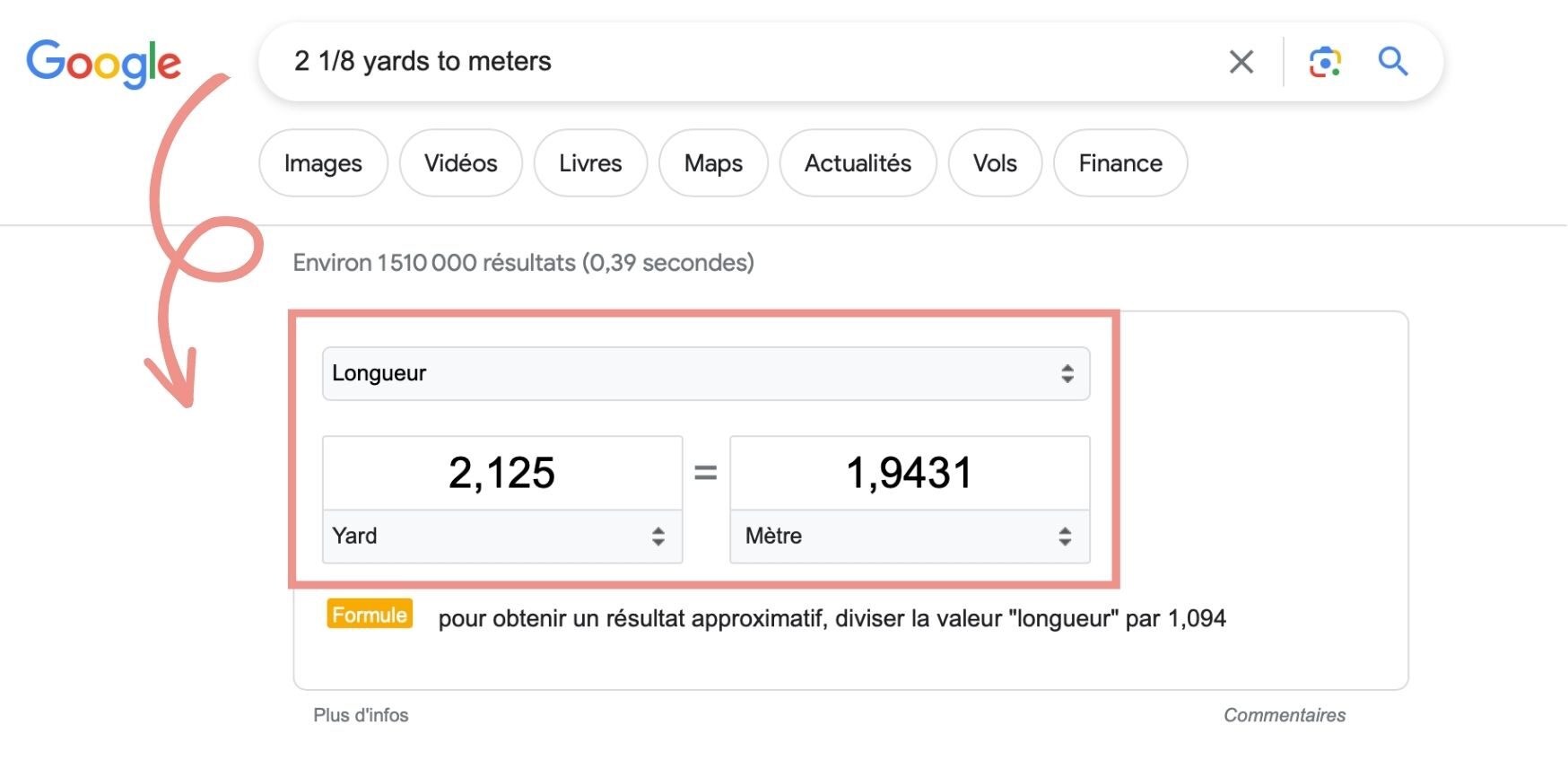The height and width of the screenshot is (768, 1568).
Task: Switch to Images tab
Action: pyautogui.click(x=323, y=163)
